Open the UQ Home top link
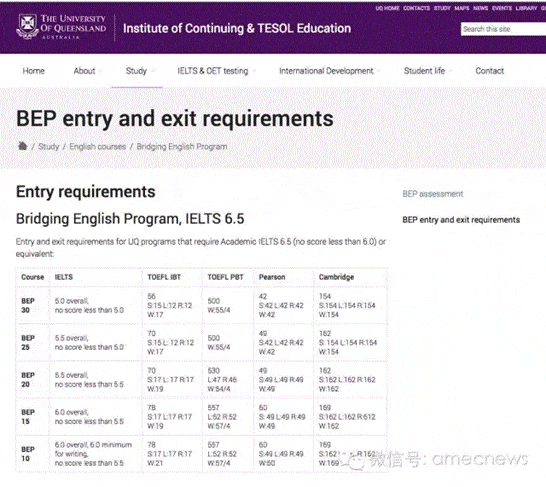The image size is (546, 487). 387,8
